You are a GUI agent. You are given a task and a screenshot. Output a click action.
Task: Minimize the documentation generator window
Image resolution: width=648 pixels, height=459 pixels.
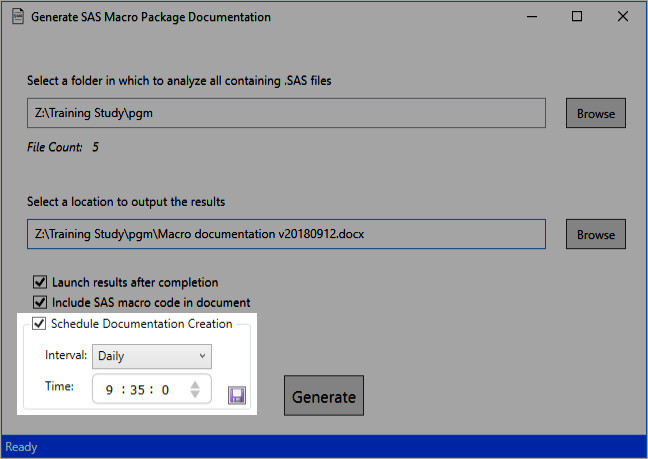click(530, 17)
